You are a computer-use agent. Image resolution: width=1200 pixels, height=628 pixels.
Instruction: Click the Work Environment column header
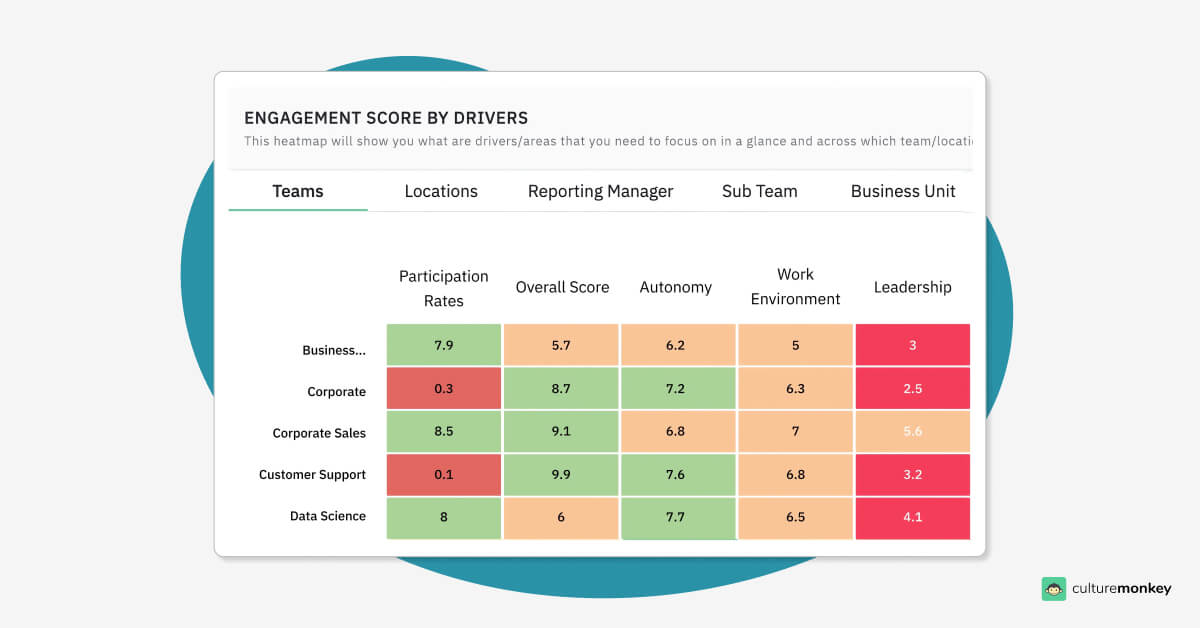[794, 287]
